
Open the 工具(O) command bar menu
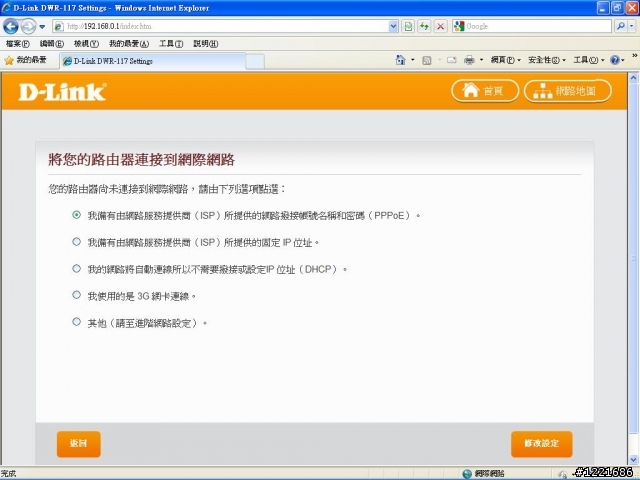[589, 60]
